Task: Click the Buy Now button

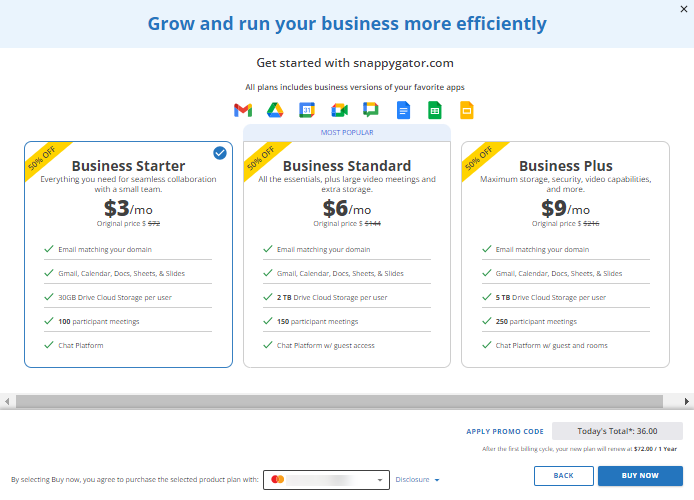Action: pos(640,476)
